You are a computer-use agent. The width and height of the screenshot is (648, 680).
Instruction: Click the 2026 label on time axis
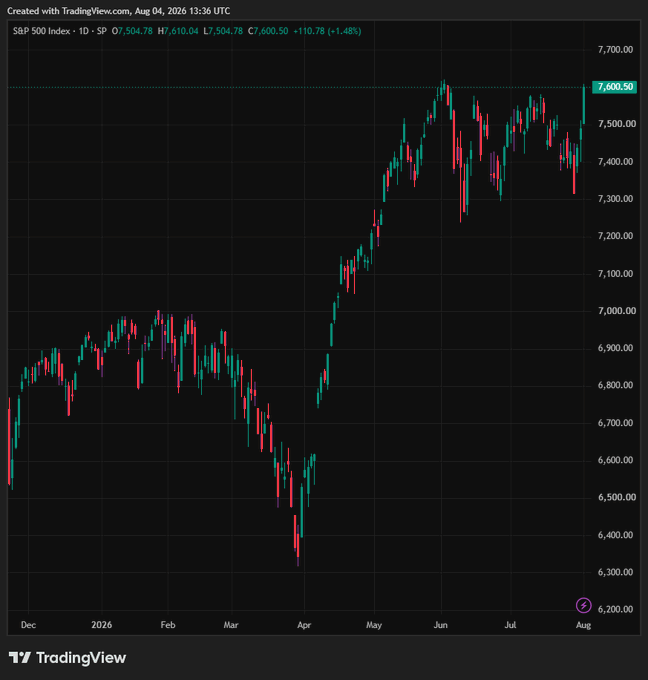point(101,625)
